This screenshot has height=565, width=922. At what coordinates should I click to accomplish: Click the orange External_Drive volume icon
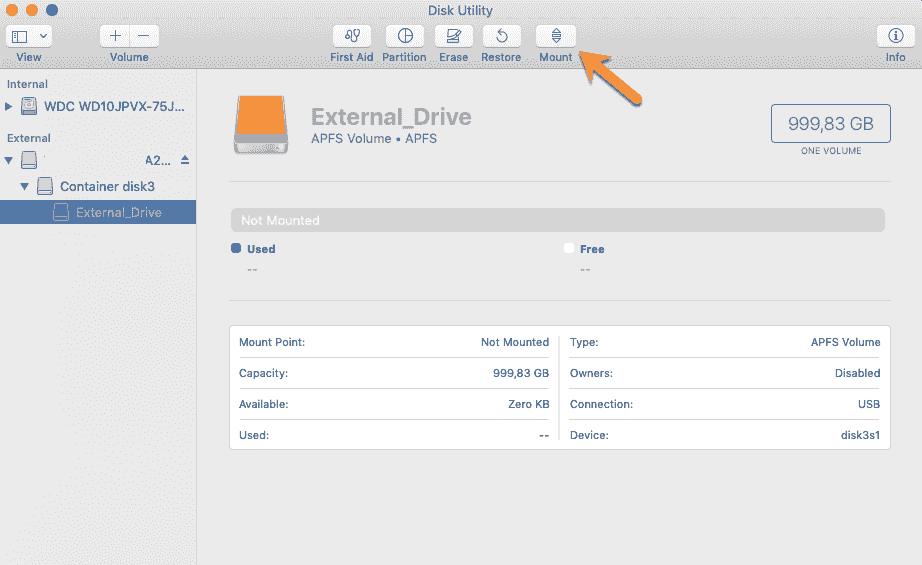[261, 125]
